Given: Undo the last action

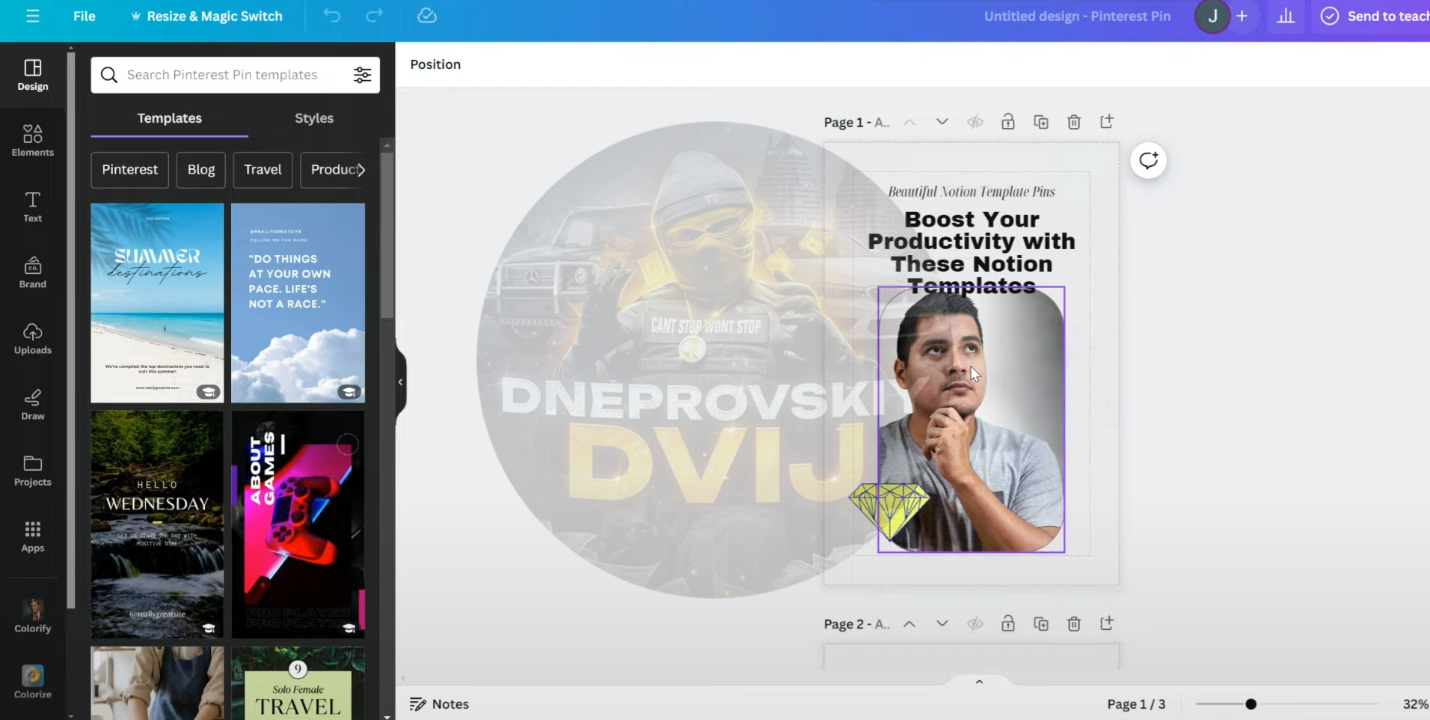Looking at the screenshot, I should tap(332, 16).
